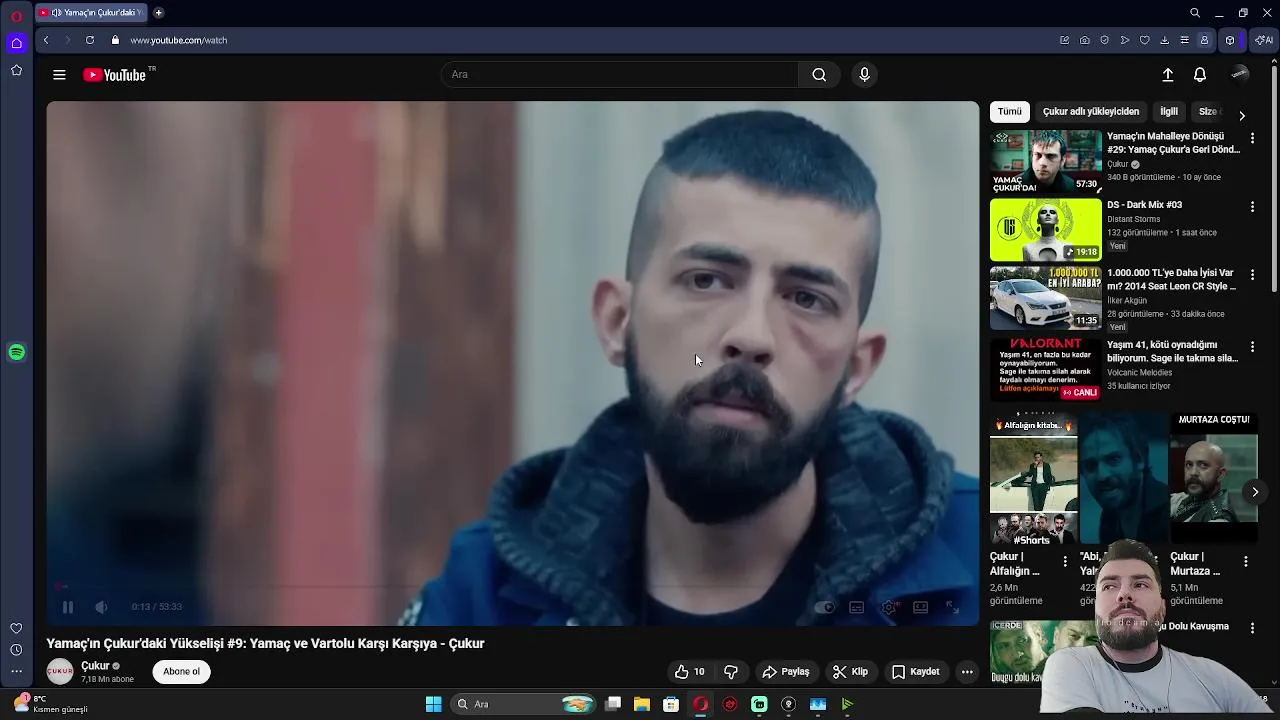Open more actions ellipsis below the video
Image resolution: width=1280 pixels, height=720 pixels.
967,672
